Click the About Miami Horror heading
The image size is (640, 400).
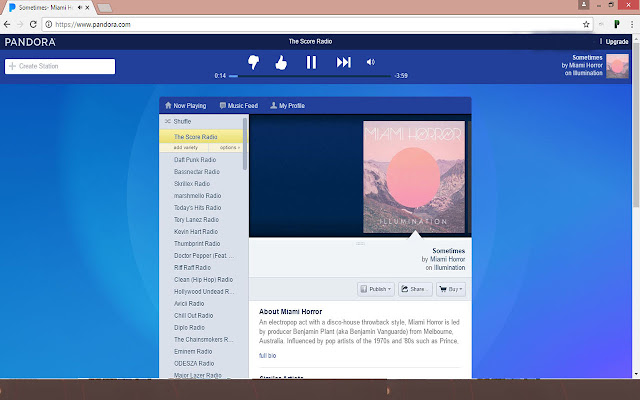point(290,311)
